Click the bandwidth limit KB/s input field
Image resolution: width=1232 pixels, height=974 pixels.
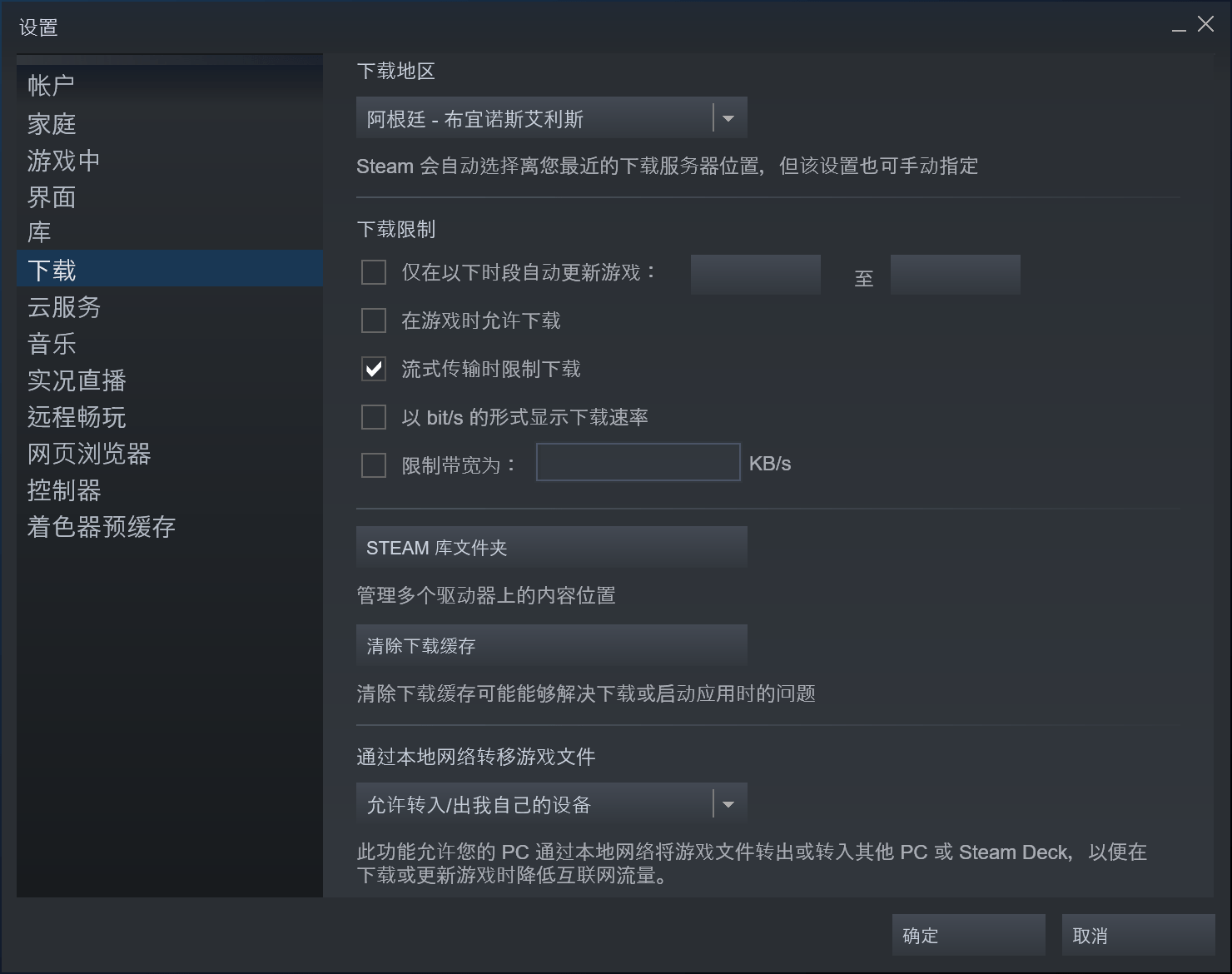[638, 462]
